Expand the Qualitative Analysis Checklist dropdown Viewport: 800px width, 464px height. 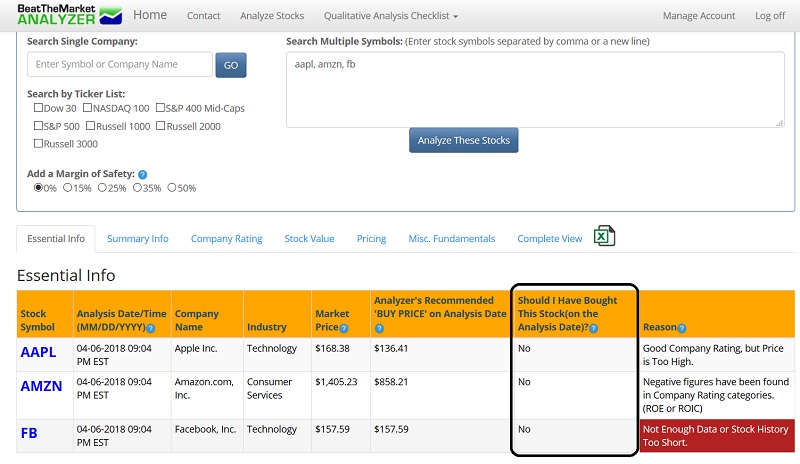[x=391, y=16]
